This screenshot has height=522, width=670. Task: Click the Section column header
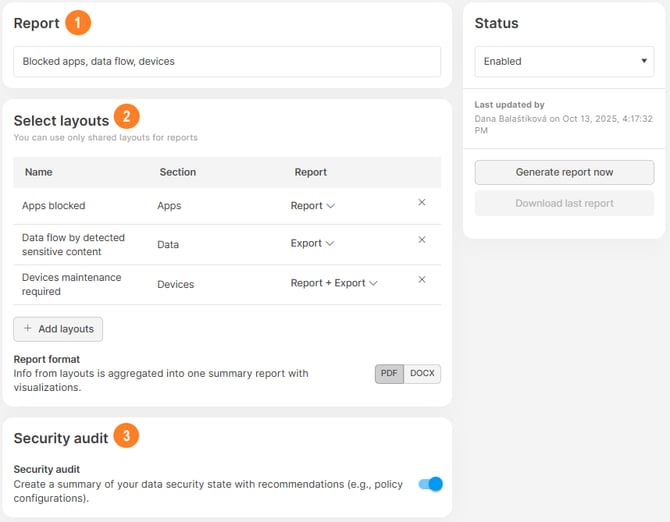177,172
